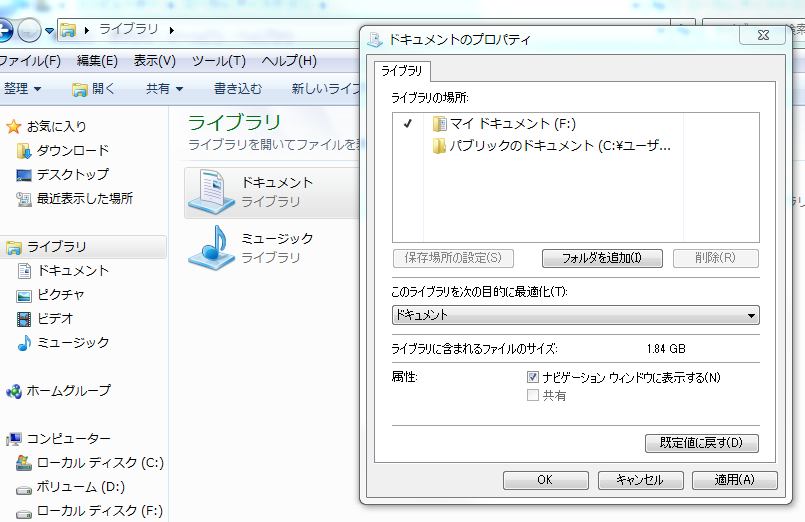805x522 pixels.
Task: Click the 開く toolbar button
Action: tap(94, 89)
